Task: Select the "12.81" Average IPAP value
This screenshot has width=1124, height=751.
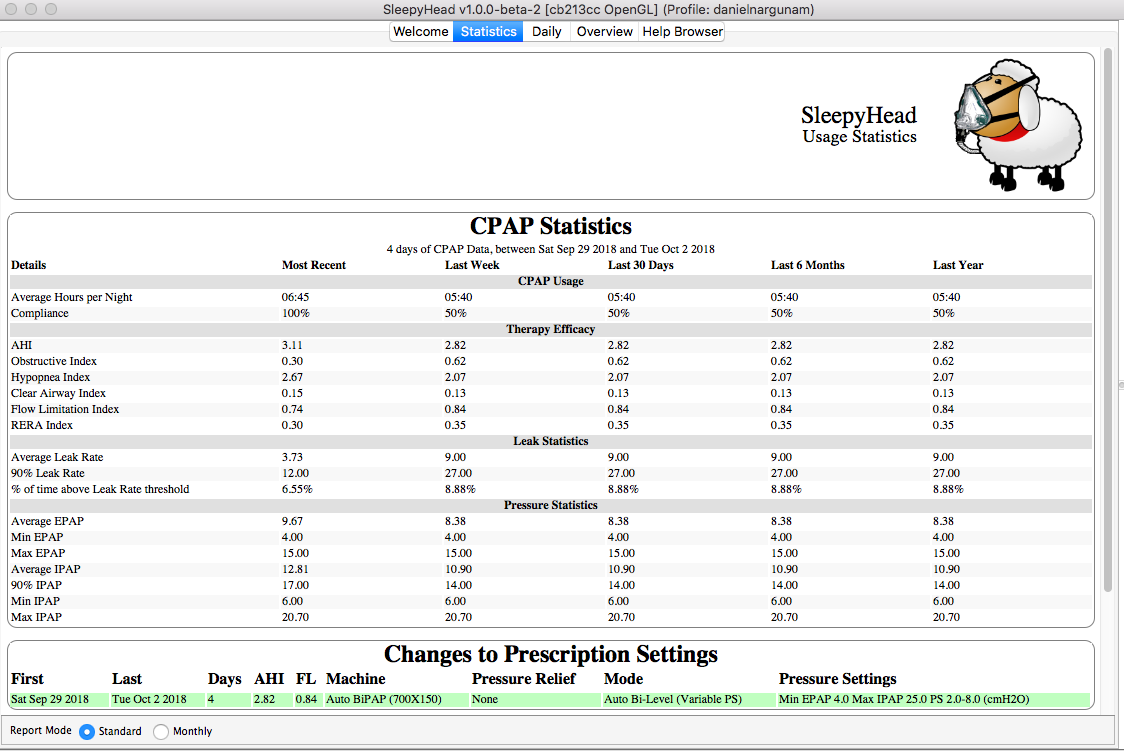Action: (295, 569)
